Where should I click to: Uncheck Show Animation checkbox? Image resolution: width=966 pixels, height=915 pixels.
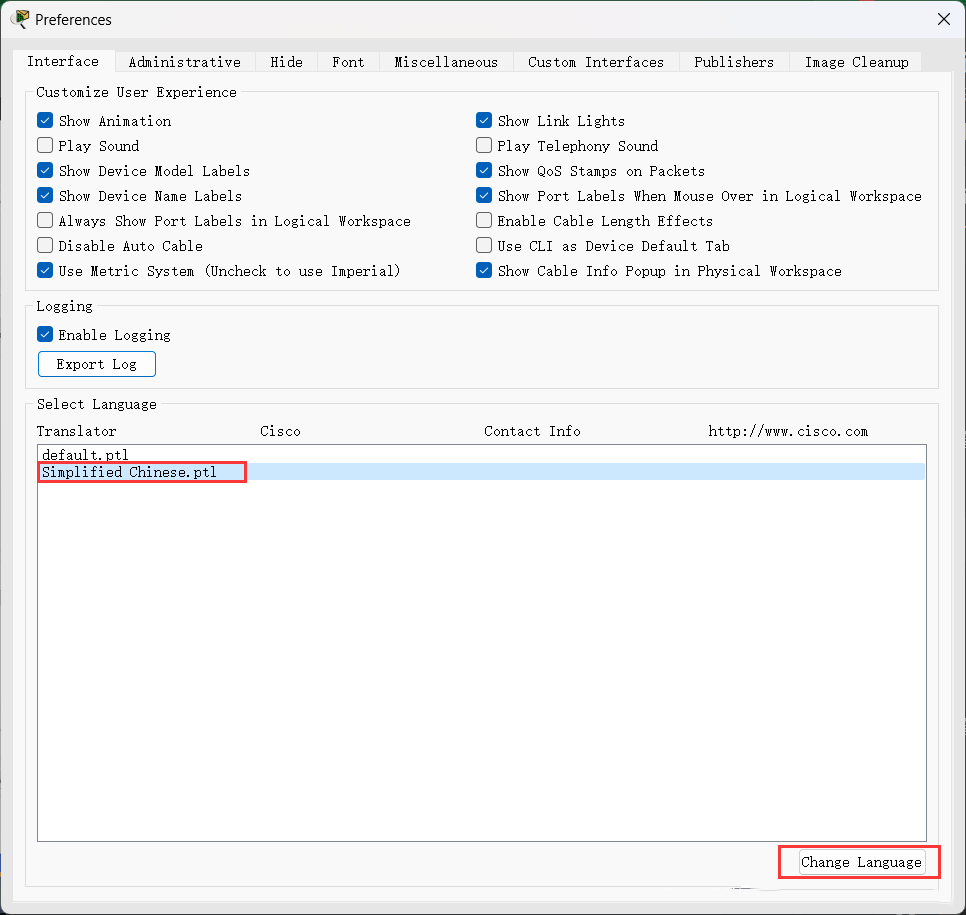click(45, 120)
